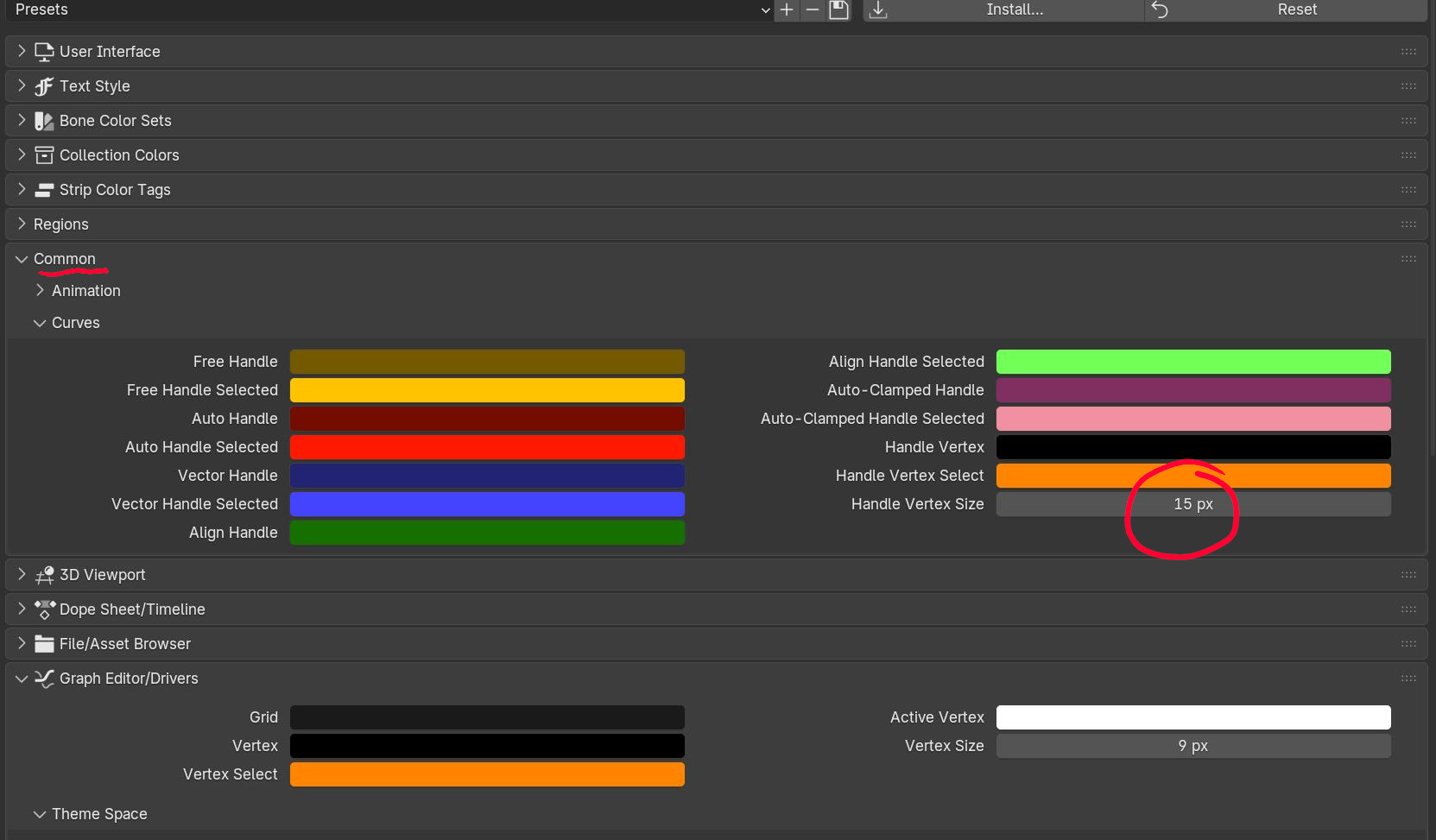Open the Grid color swatch
The width and height of the screenshot is (1436, 840).
click(x=487, y=717)
